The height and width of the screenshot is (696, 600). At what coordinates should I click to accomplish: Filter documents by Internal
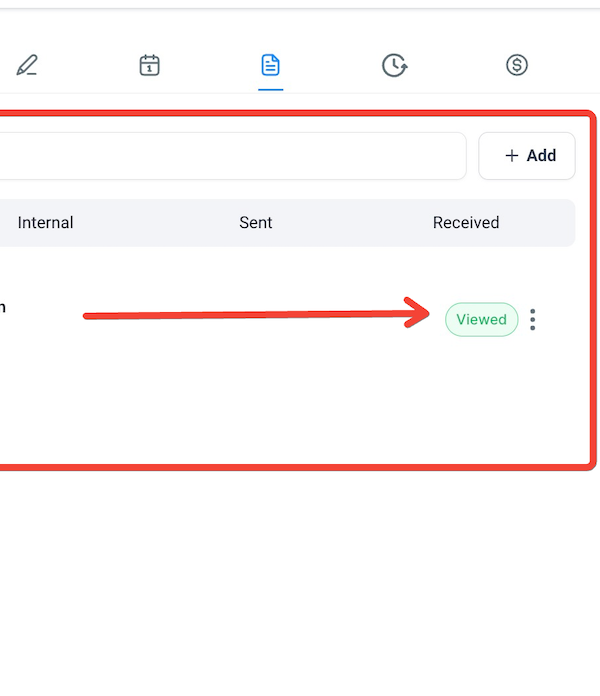tap(46, 223)
